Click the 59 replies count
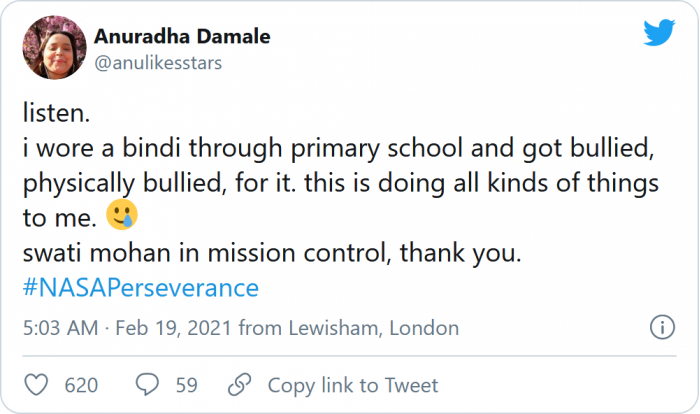Viewport: 700px width, 414px height. click(187, 385)
